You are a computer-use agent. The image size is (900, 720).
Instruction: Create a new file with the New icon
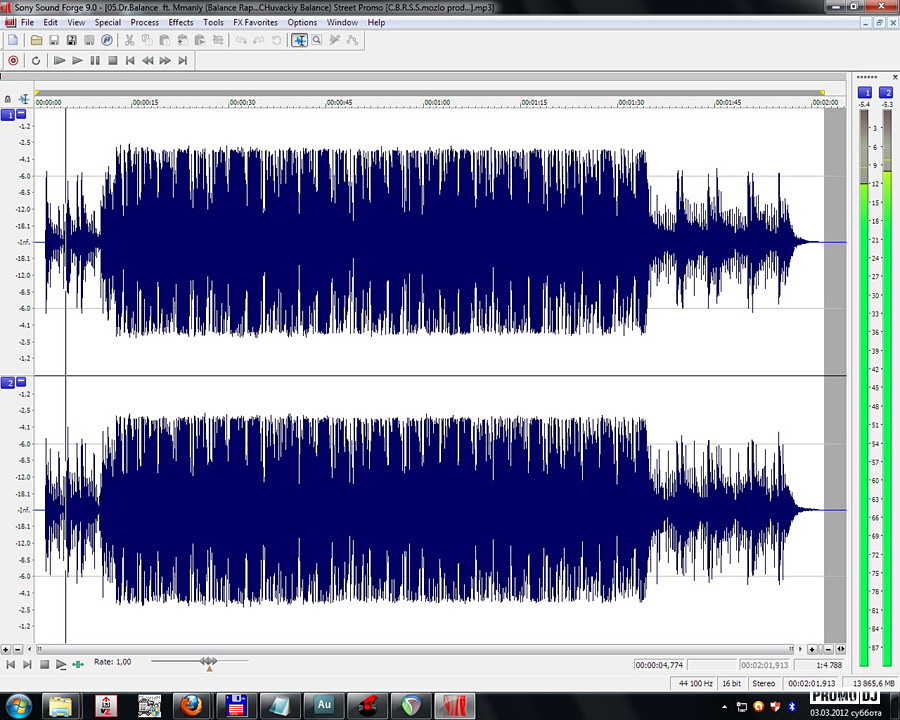(x=13, y=40)
